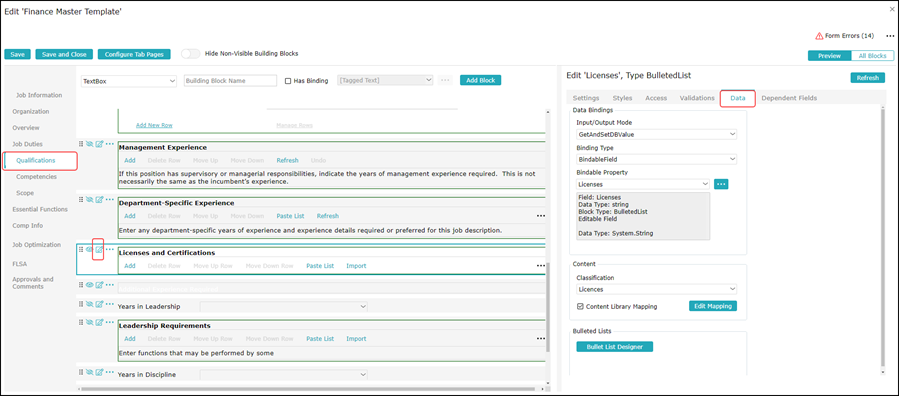Switch to the Validations tab
Screen dimensions: 899x396
coord(697,98)
